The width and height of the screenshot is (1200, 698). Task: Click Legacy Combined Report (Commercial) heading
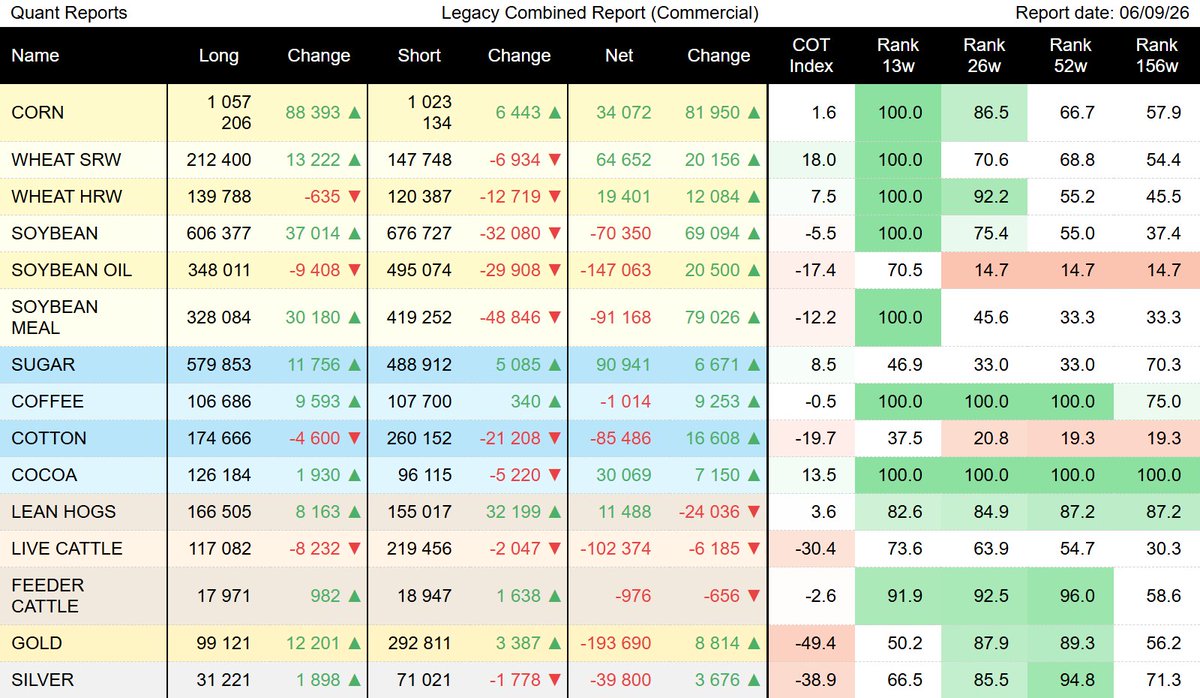pyautogui.click(x=599, y=13)
